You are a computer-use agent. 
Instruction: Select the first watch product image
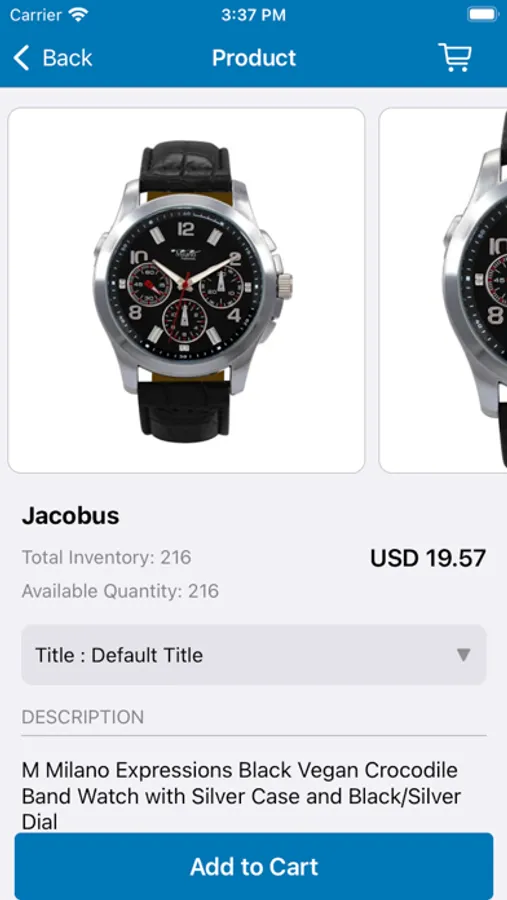[x=186, y=290]
